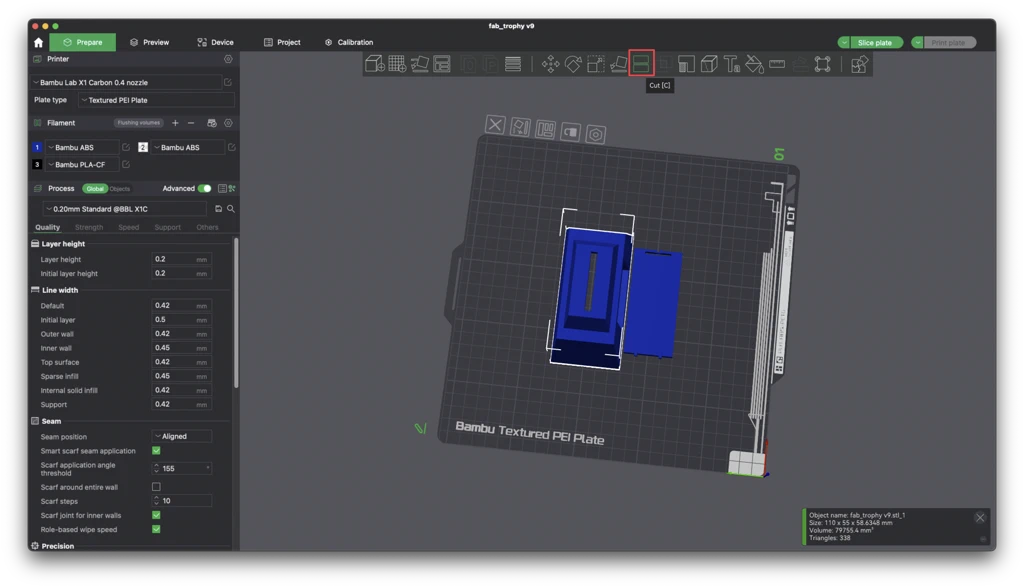The width and height of the screenshot is (1024, 588).
Task: Open the 0.20mm Standard process preset dropdown
Action: [125, 209]
